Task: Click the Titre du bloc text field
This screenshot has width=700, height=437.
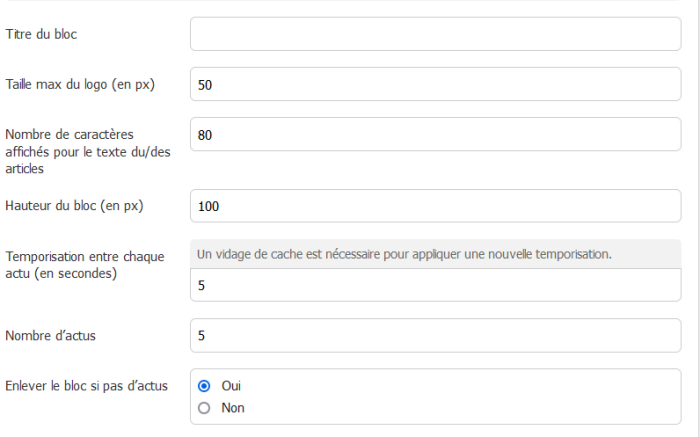Action: pos(435,34)
